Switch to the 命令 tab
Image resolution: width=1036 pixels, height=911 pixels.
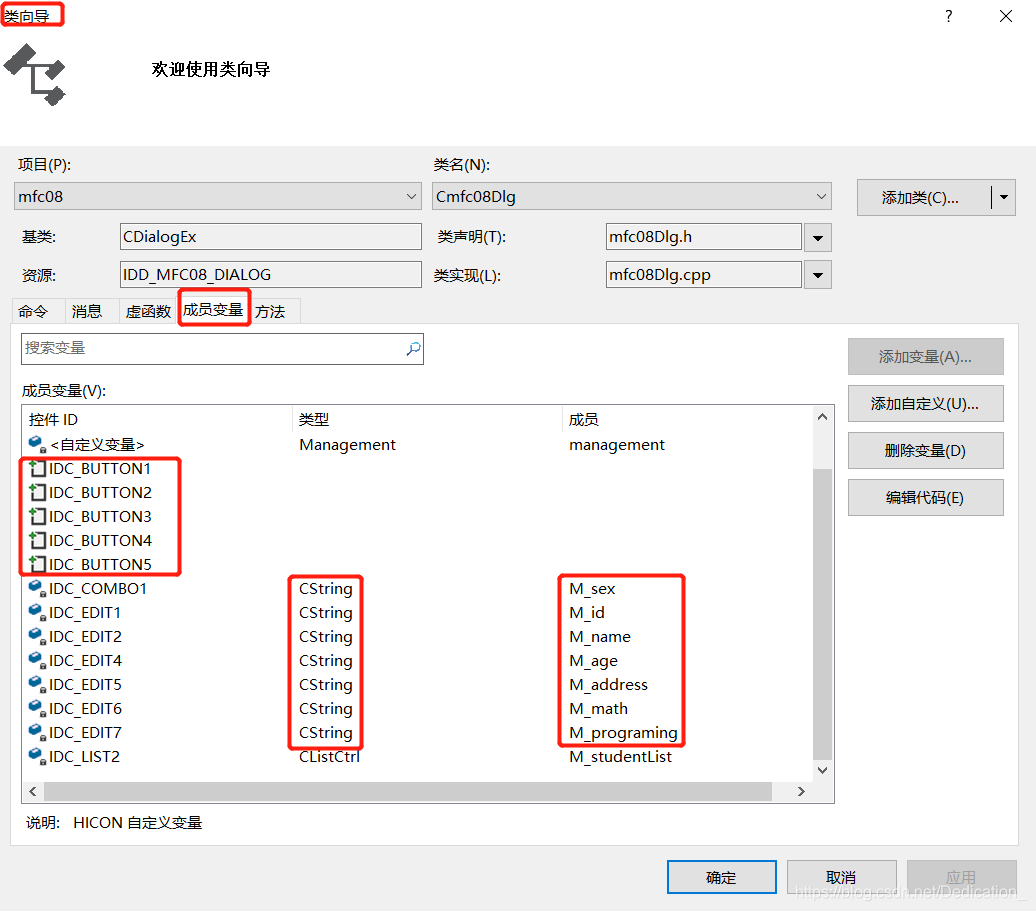33,311
